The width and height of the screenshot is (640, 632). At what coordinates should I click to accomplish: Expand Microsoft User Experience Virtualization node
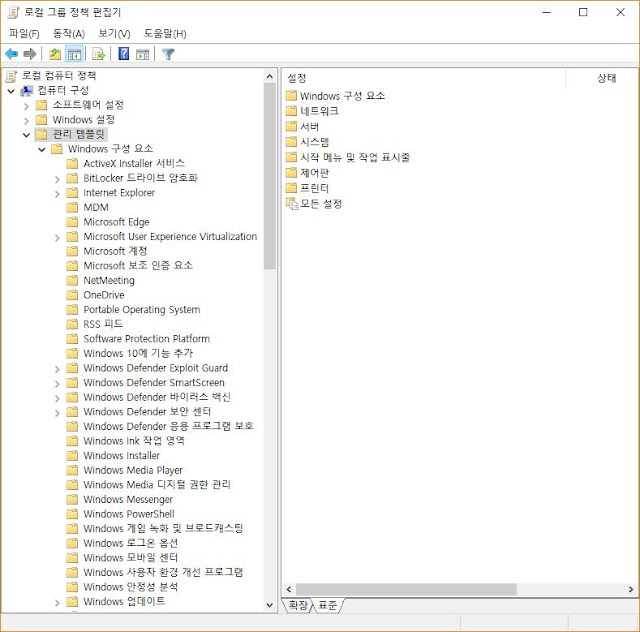tap(57, 238)
